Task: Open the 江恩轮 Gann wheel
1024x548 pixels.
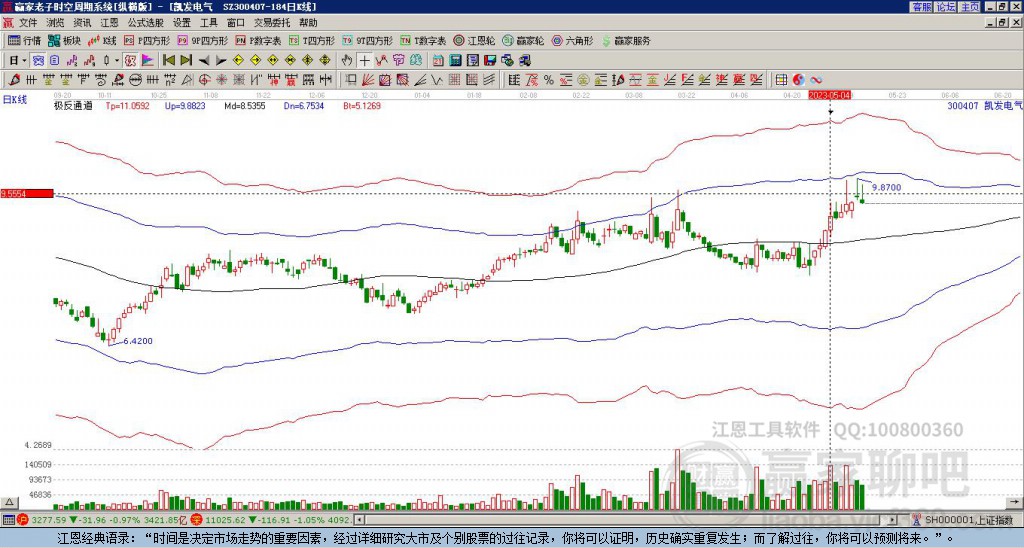Action: pyautogui.click(x=474, y=40)
